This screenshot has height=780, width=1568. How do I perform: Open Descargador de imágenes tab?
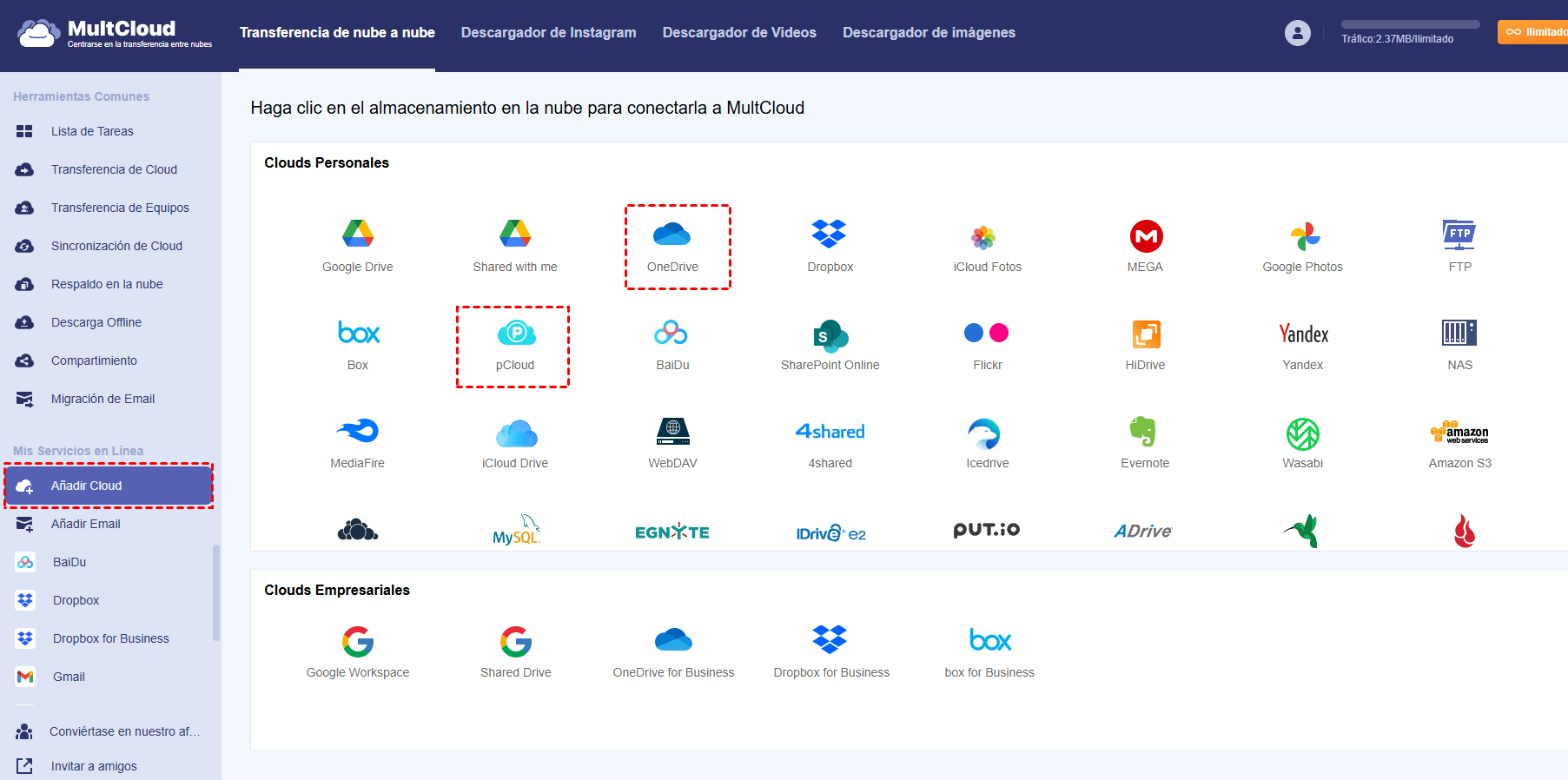[x=929, y=33]
